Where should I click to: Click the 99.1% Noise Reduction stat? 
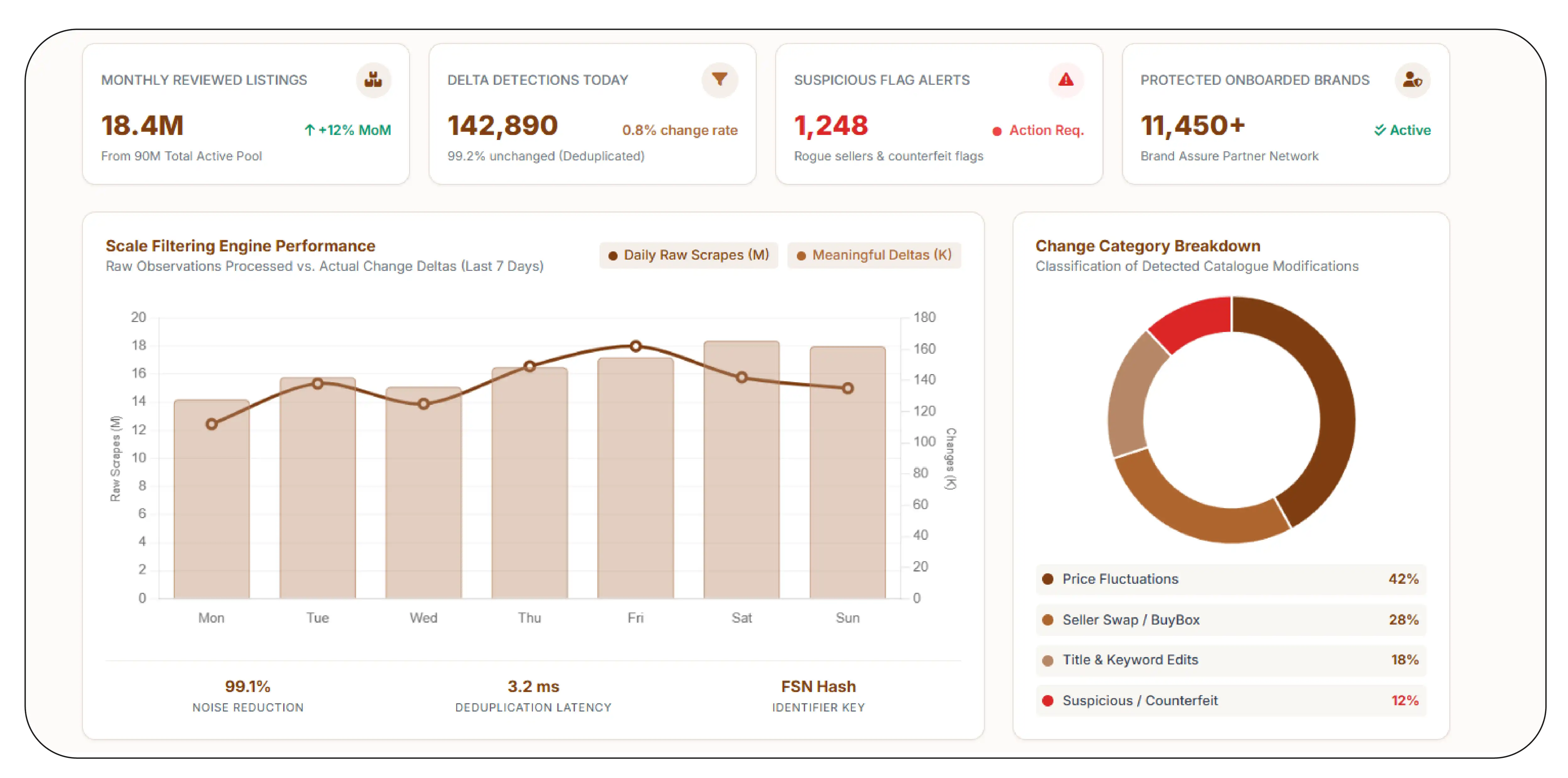(x=248, y=695)
